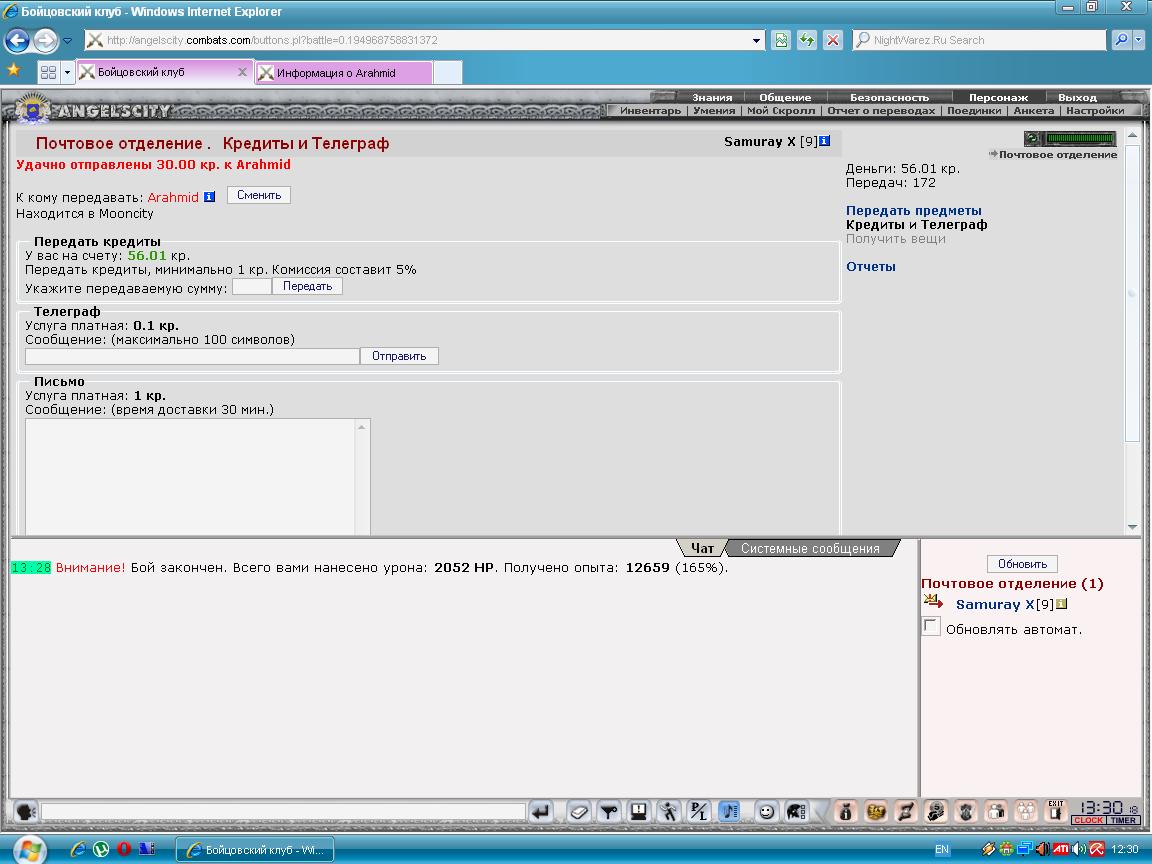Click the chat speaker head icon
The image size is (1152, 864).
tap(26, 812)
